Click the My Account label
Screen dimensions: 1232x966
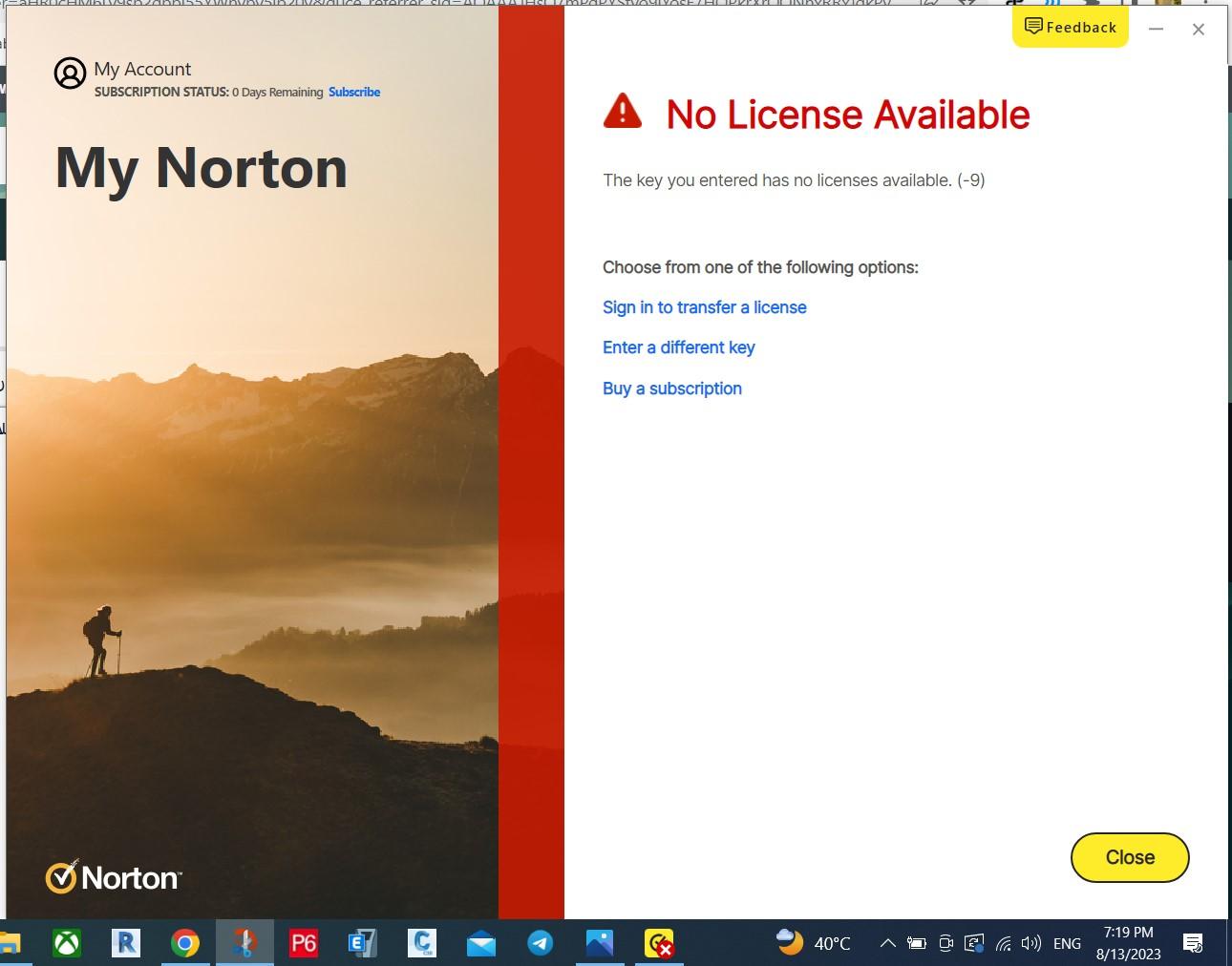142,69
